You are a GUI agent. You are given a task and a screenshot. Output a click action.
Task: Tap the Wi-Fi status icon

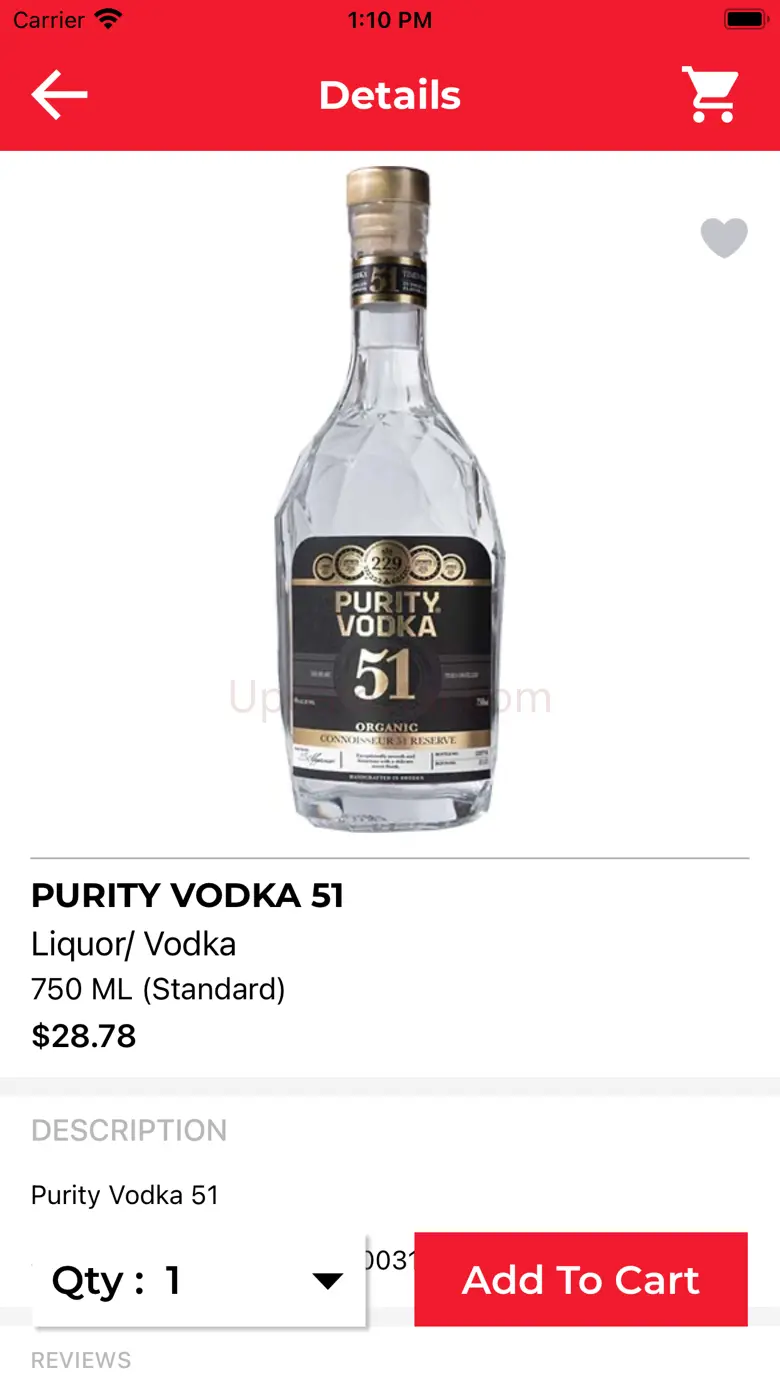tap(107, 19)
